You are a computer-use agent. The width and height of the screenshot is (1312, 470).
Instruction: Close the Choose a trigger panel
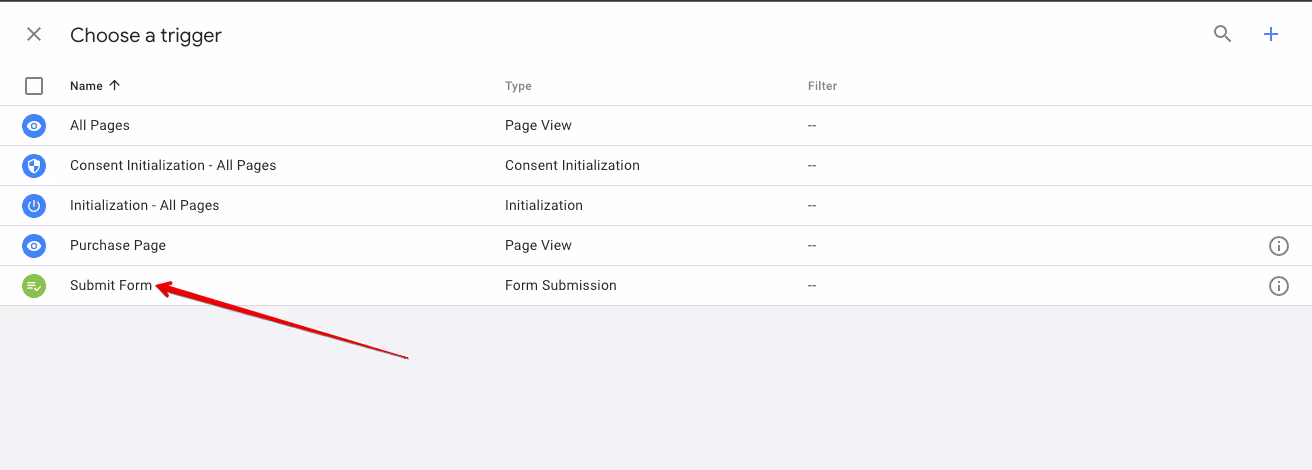(x=34, y=35)
